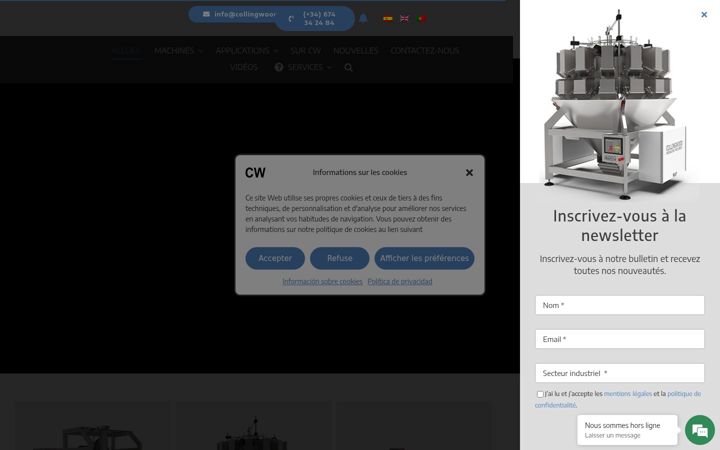
Task: Switch language using the Spanish flag
Action: [388, 19]
